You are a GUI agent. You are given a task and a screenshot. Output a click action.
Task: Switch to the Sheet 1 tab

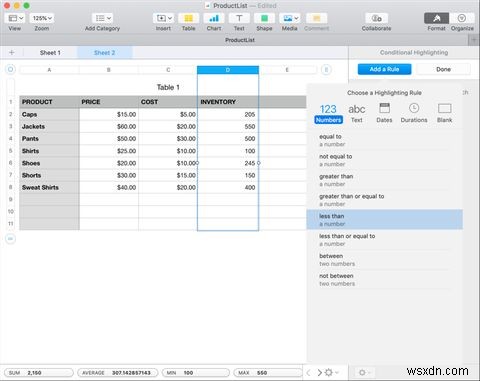click(x=50, y=53)
